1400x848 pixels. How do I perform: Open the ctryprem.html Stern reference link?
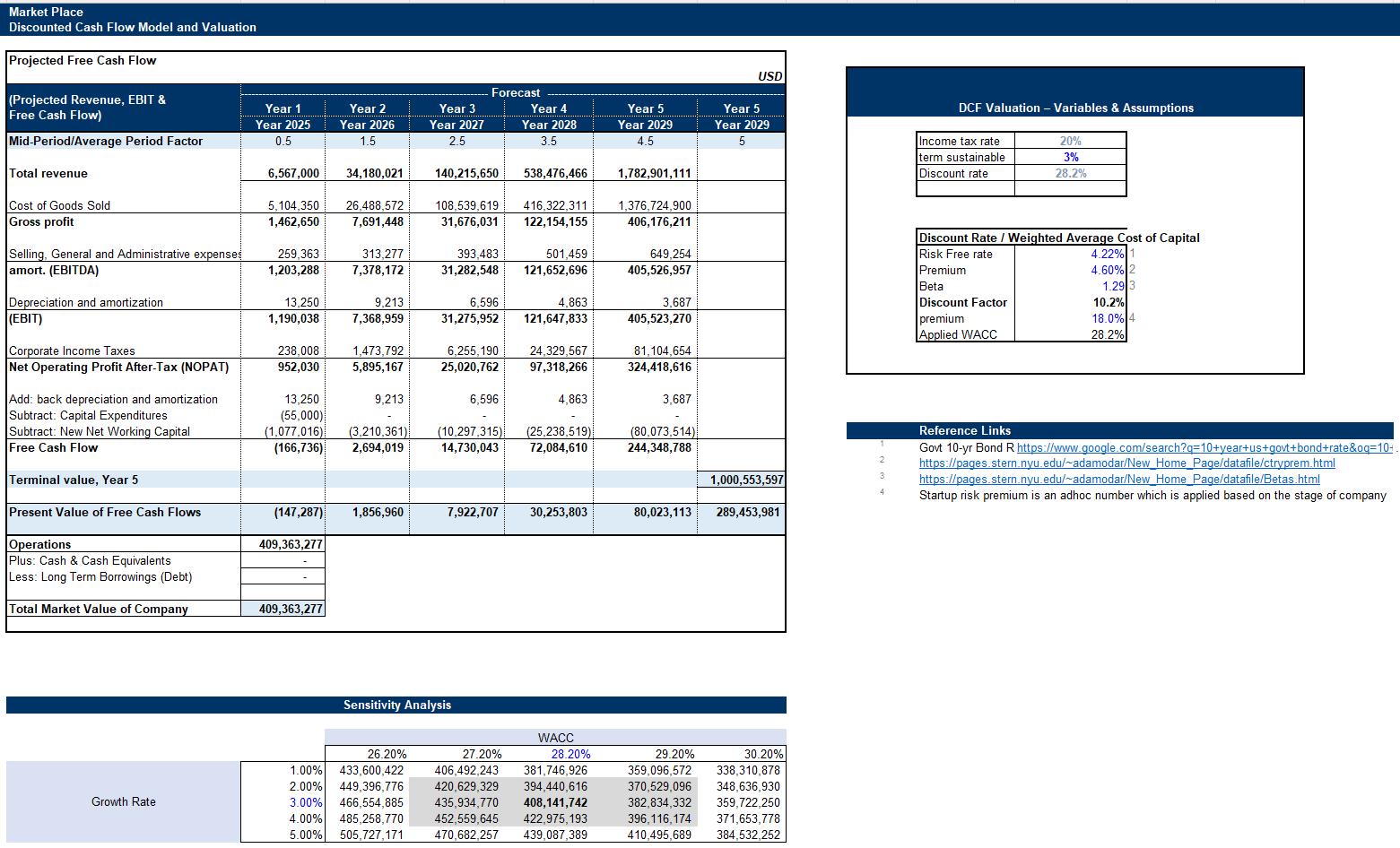coord(1126,463)
